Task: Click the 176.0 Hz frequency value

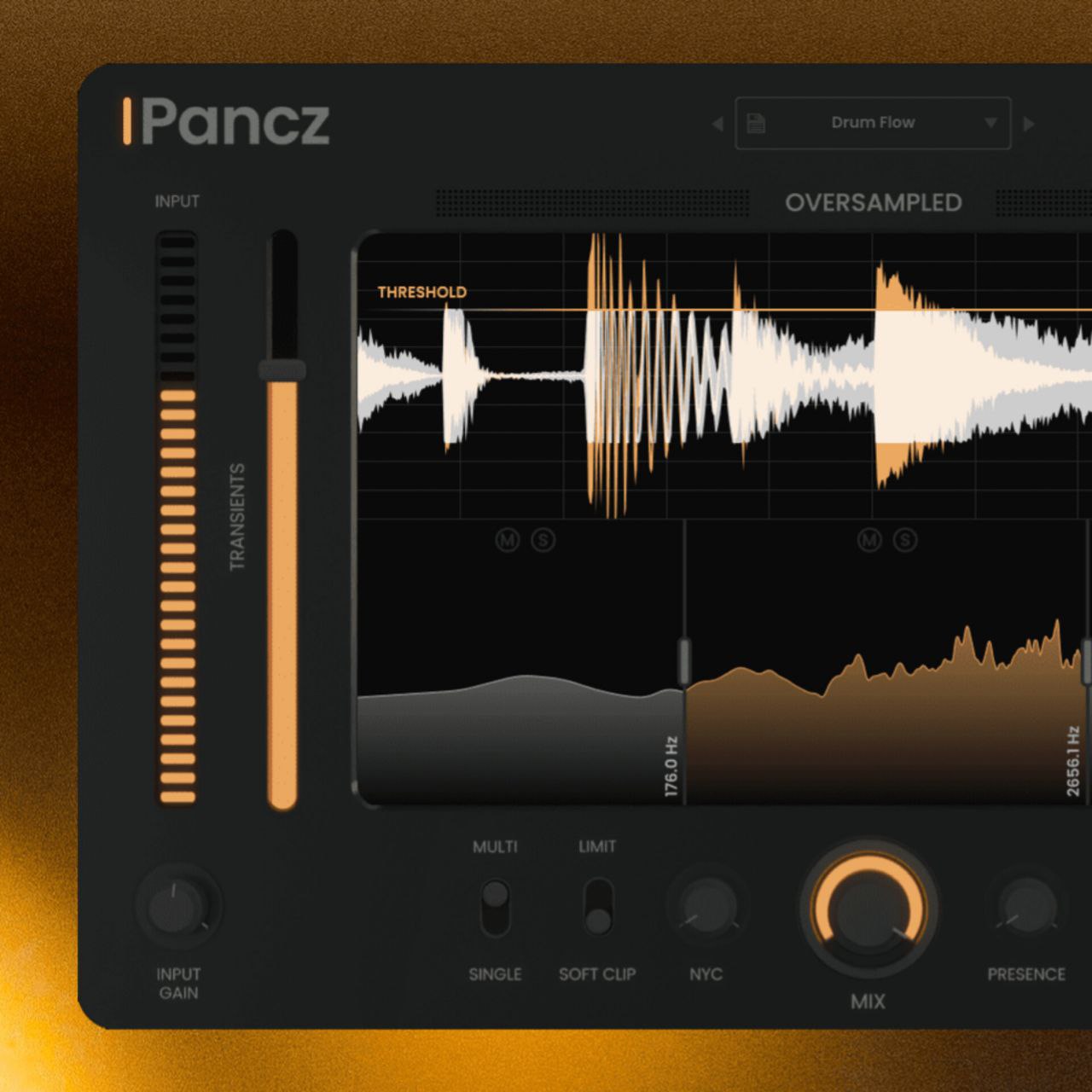Action: (x=671, y=767)
